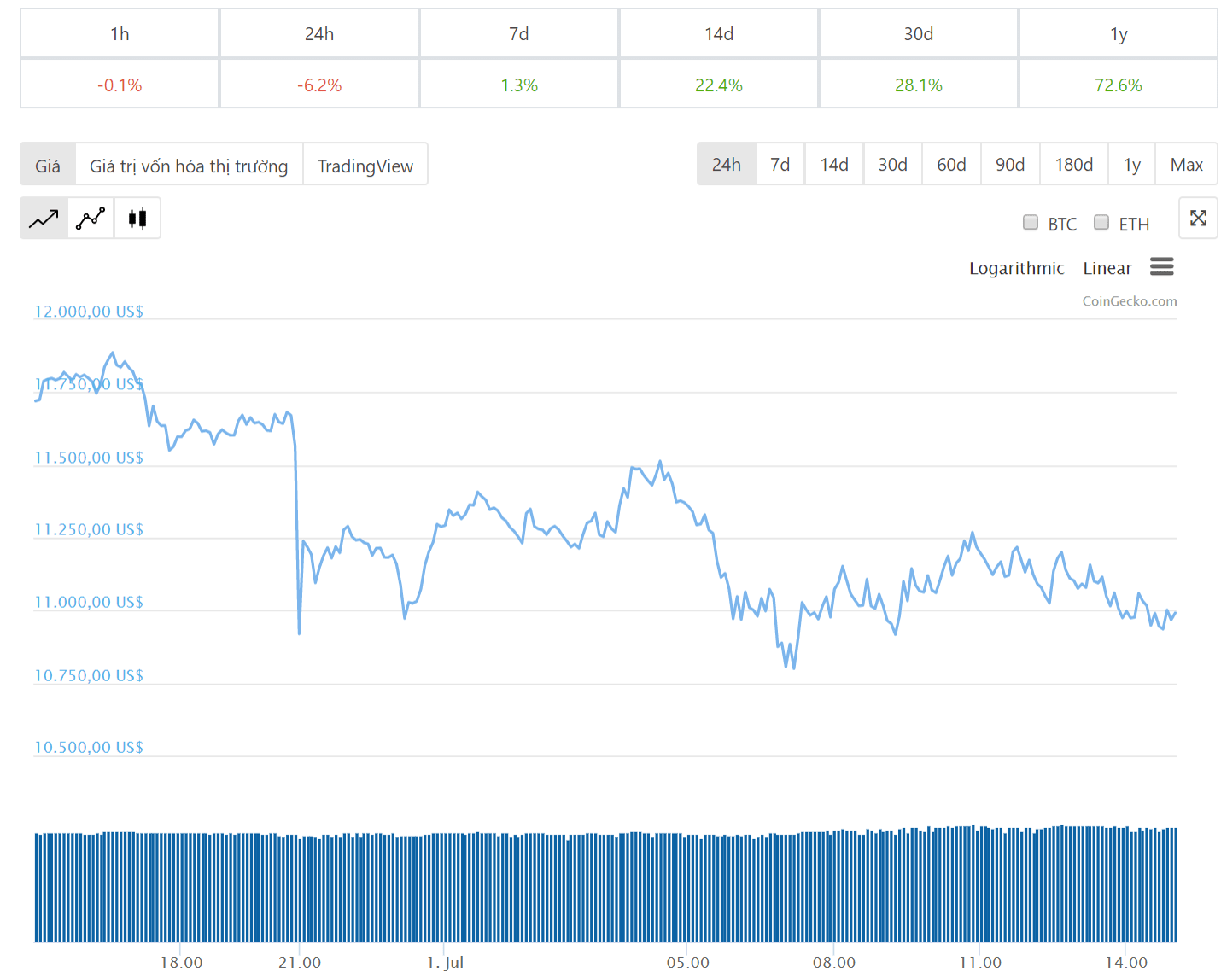Open fullscreen chart view icon
The height and width of the screenshot is (980, 1221).
(x=1198, y=218)
